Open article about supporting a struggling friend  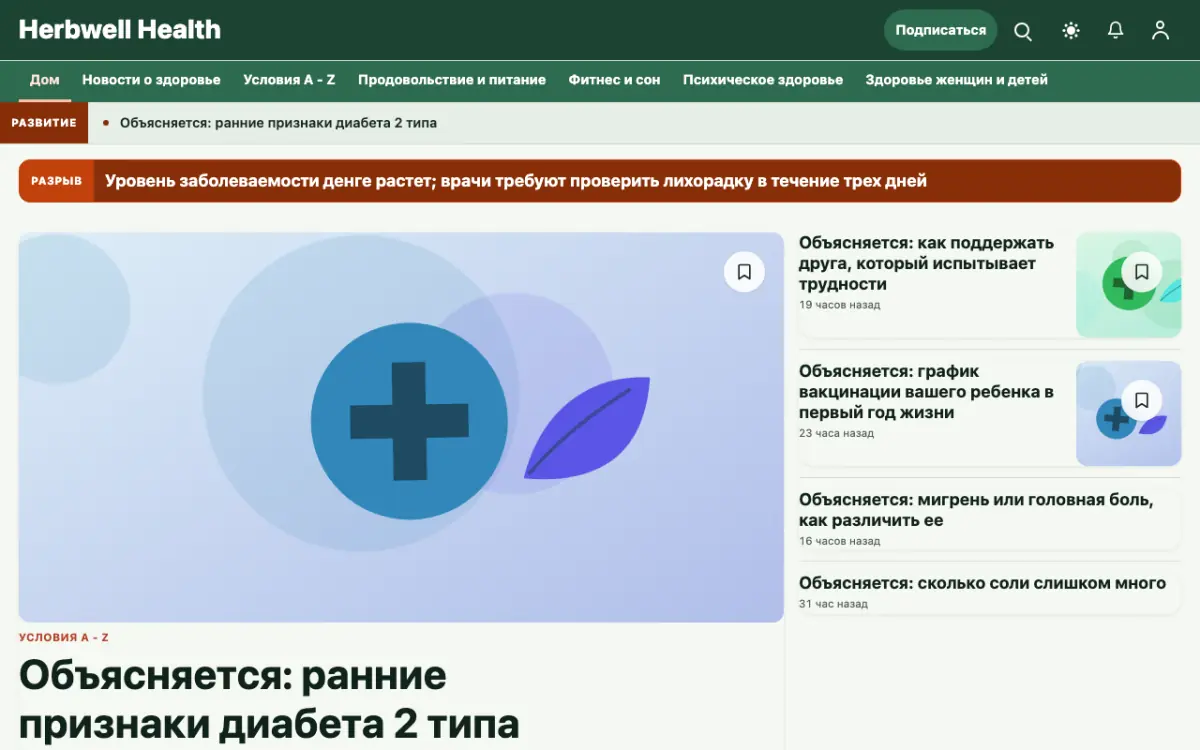926,264
